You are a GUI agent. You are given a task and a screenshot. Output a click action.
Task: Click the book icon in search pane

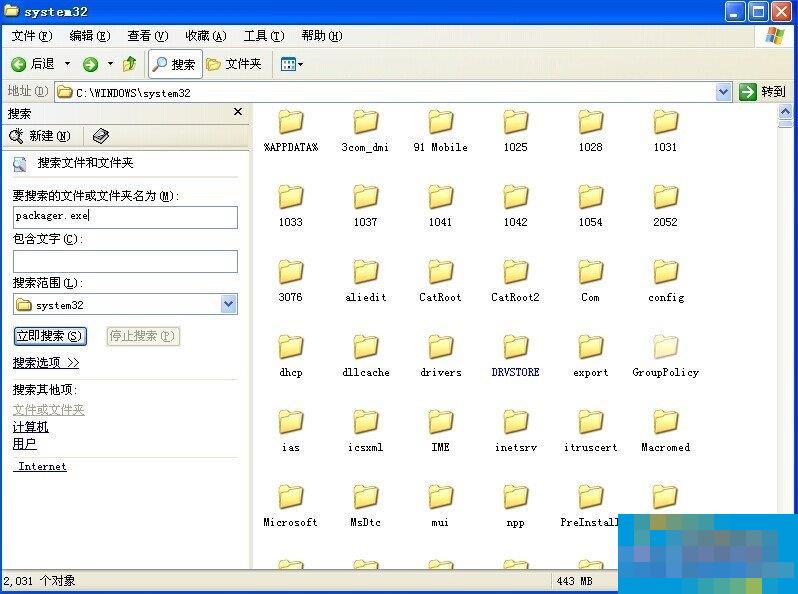pos(101,136)
